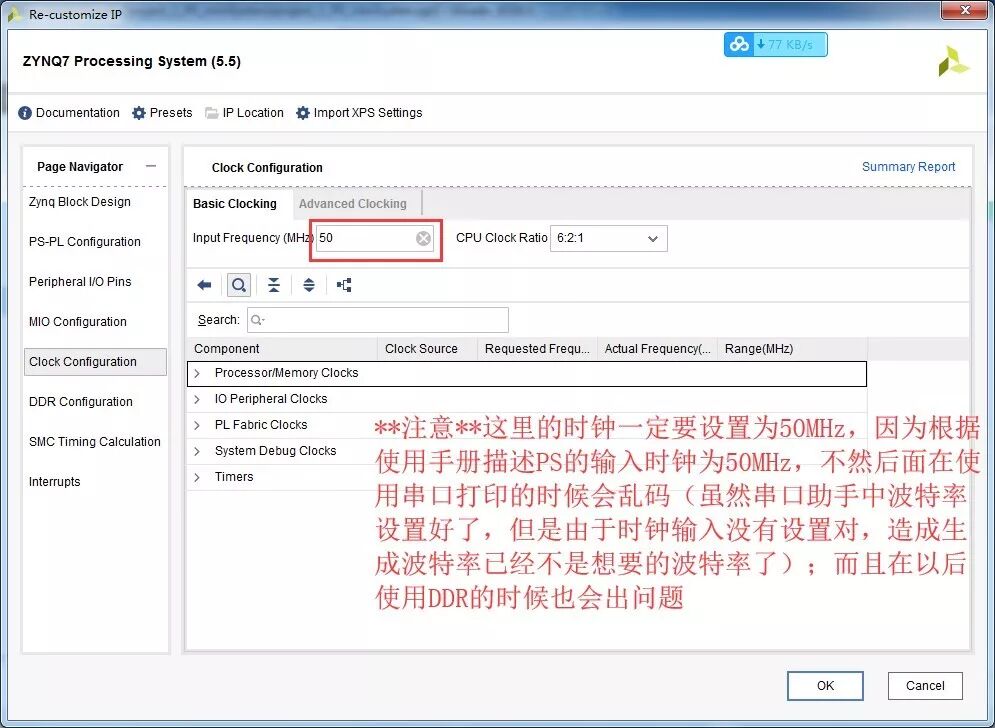Click the OK button
995x728 pixels.
click(825, 685)
